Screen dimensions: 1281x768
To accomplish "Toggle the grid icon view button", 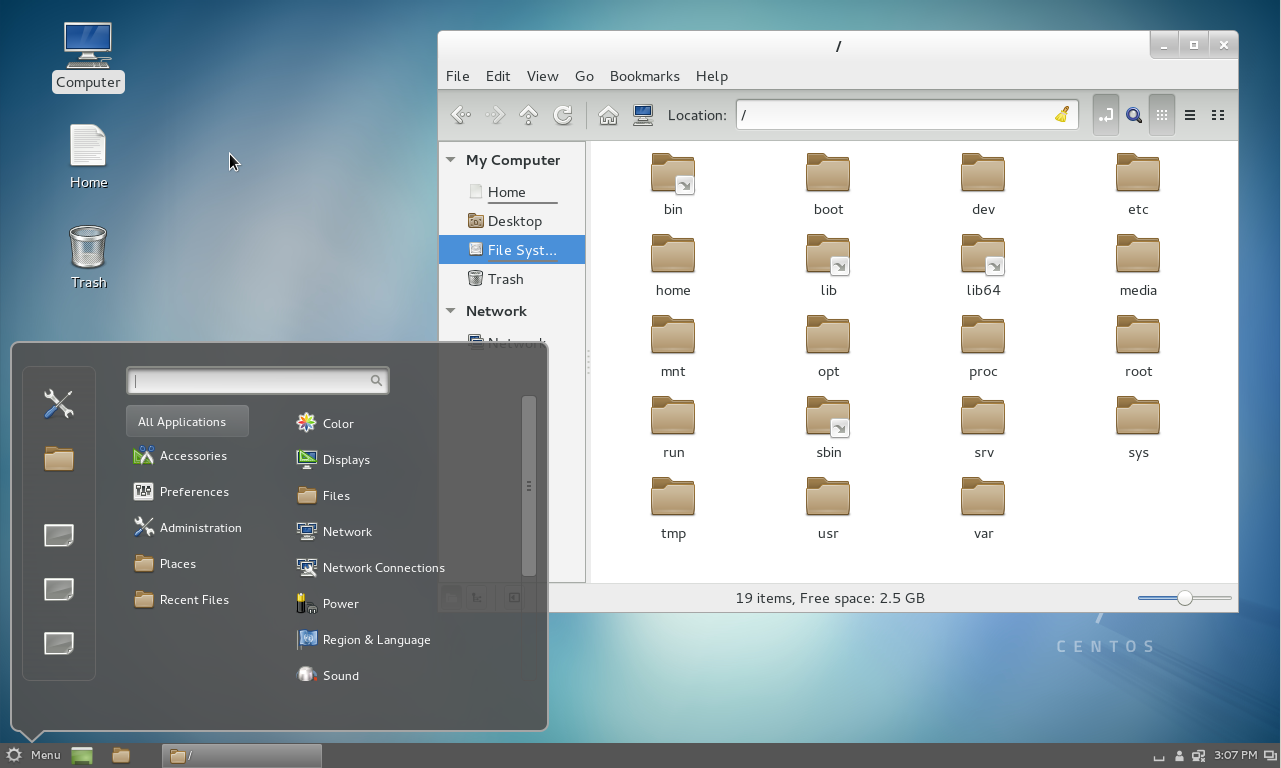I will 1161,114.
